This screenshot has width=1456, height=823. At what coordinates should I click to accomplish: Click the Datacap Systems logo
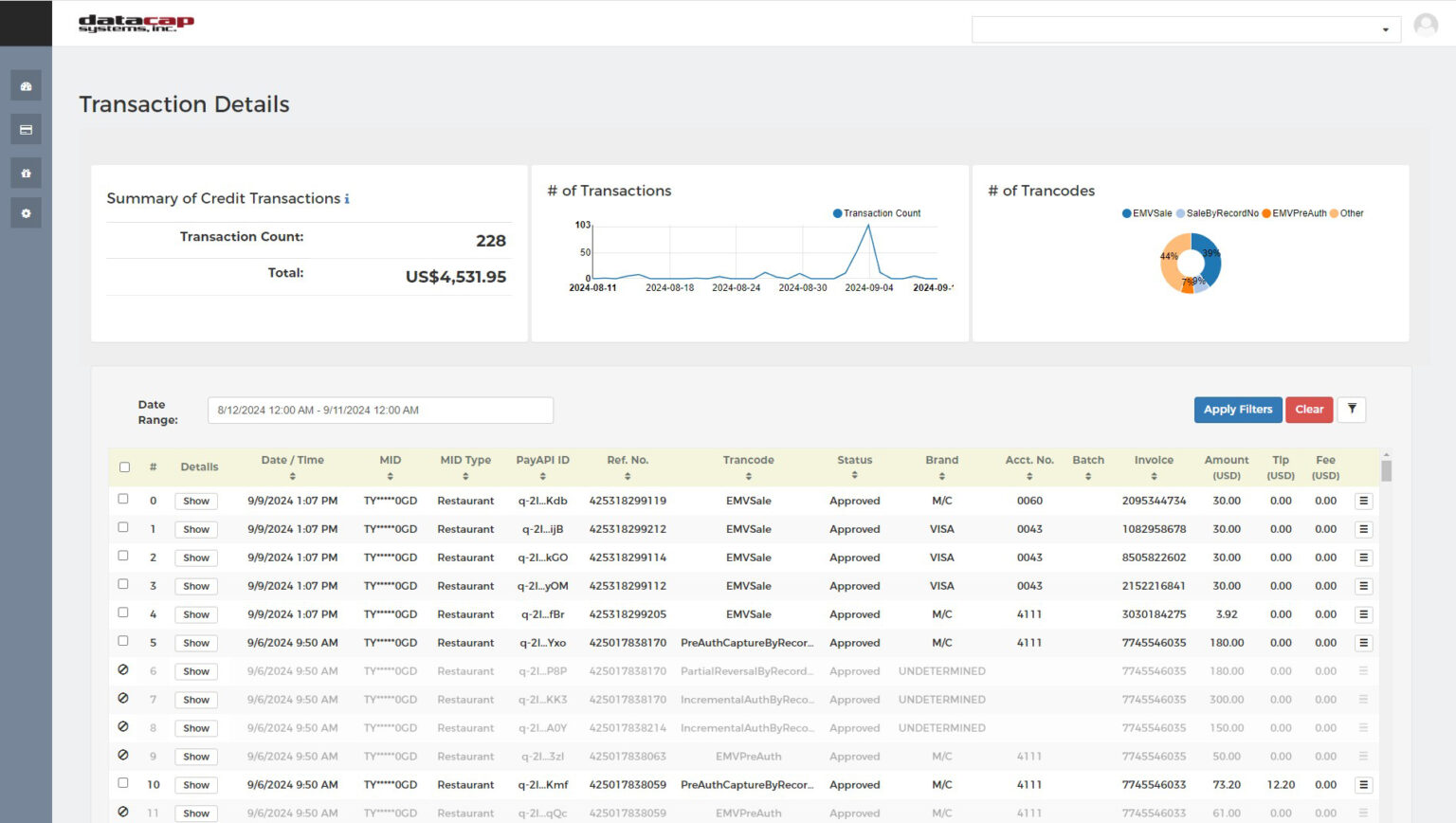coord(136,23)
